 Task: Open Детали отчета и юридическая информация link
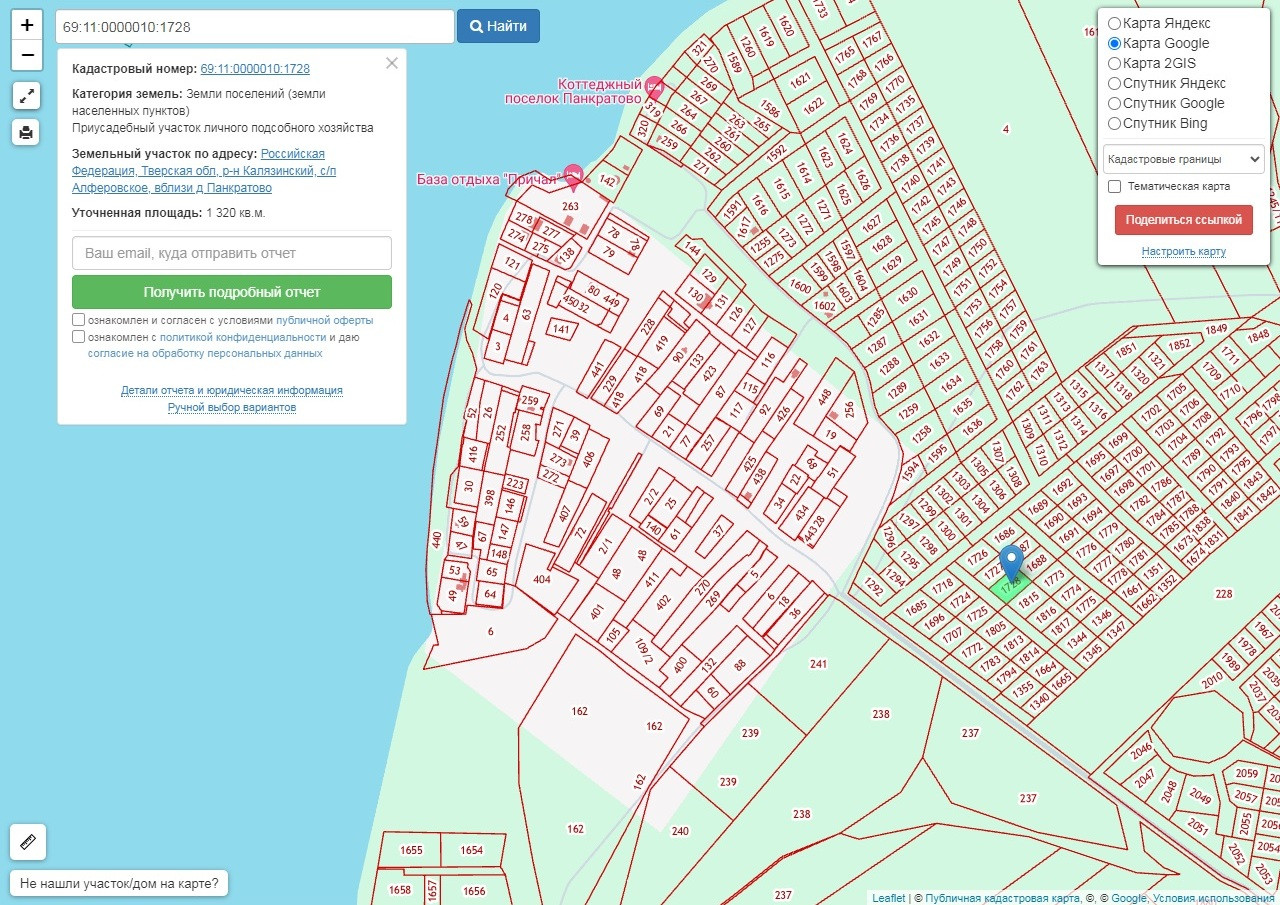tap(232, 391)
